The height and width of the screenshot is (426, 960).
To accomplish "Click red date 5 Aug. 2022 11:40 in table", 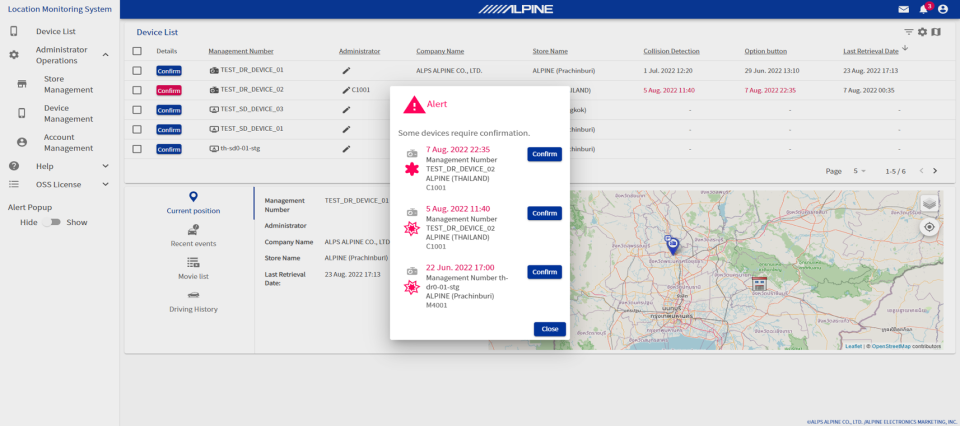I will [669, 90].
